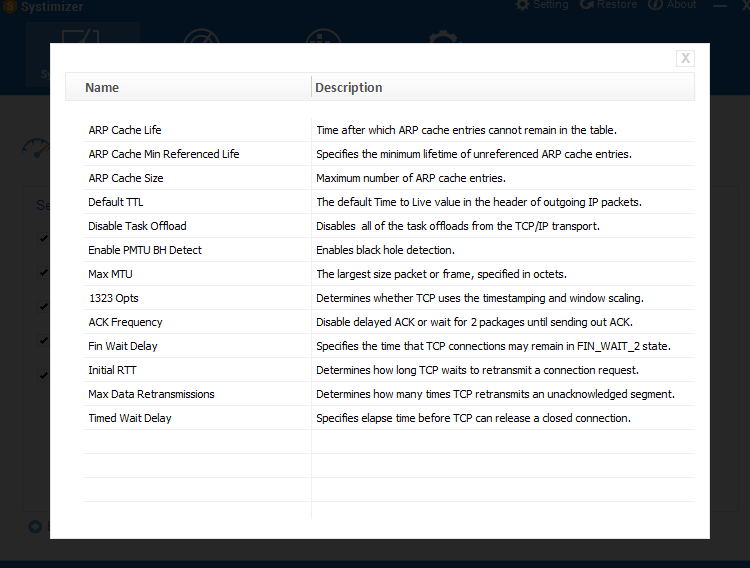Select ARP Cache Min Referenced Life row
This screenshot has height=568, width=750.
point(388,154)
